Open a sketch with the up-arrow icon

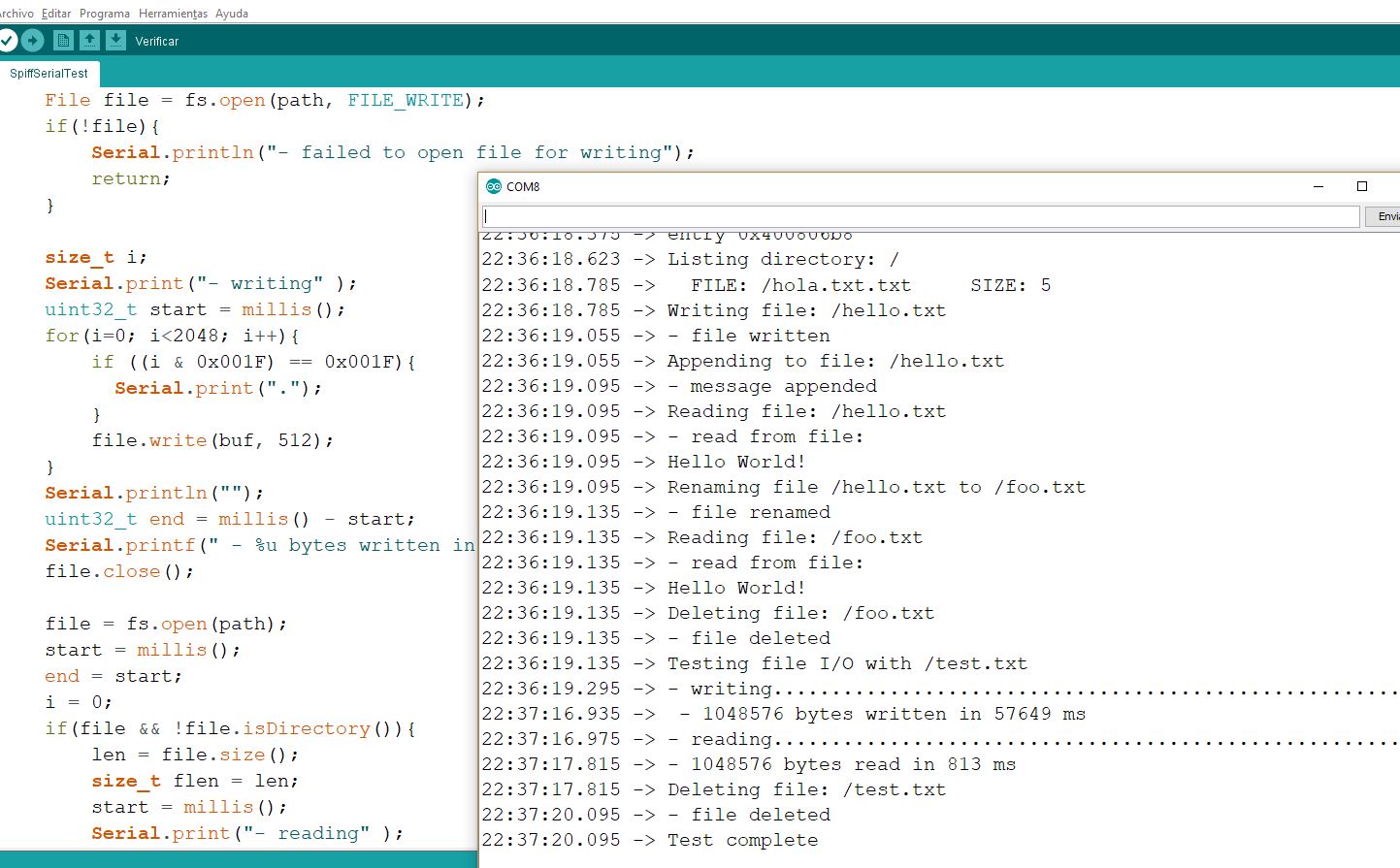point(89,40)
